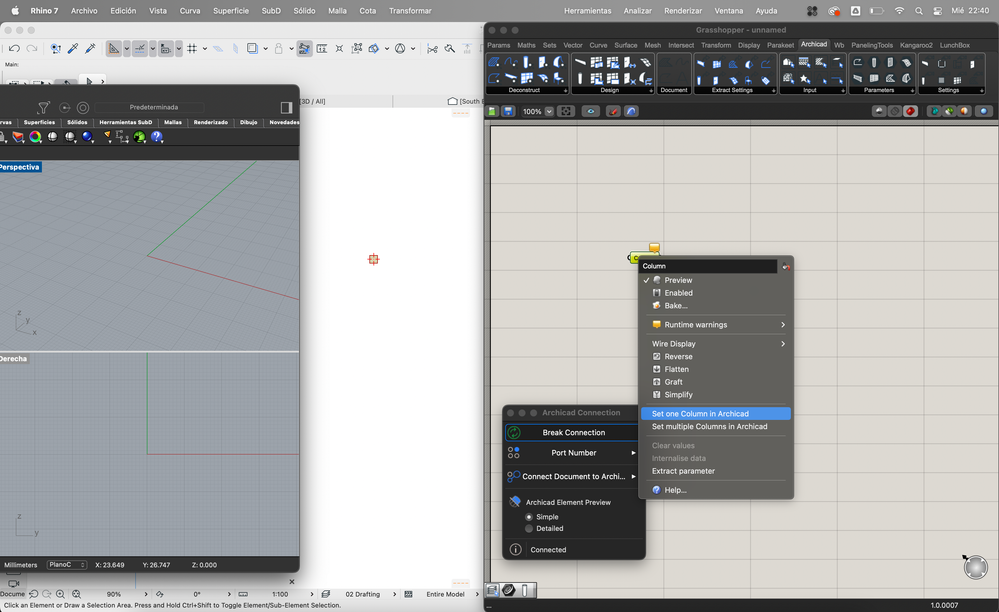Click the green refresh icon beside Break Connection
Image resolution: width=999 pixels, height=612 pixels.
(x=514, y=433)
